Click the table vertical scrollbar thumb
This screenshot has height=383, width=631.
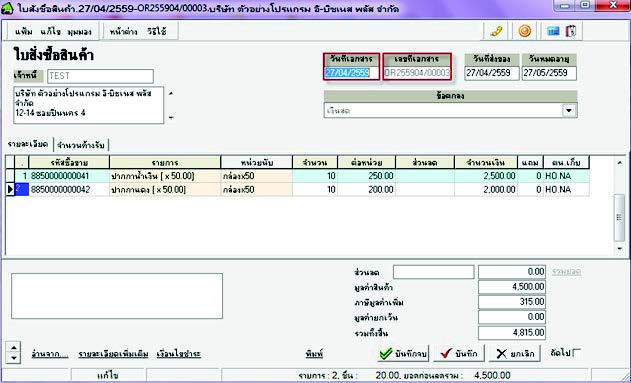[619, 218]
